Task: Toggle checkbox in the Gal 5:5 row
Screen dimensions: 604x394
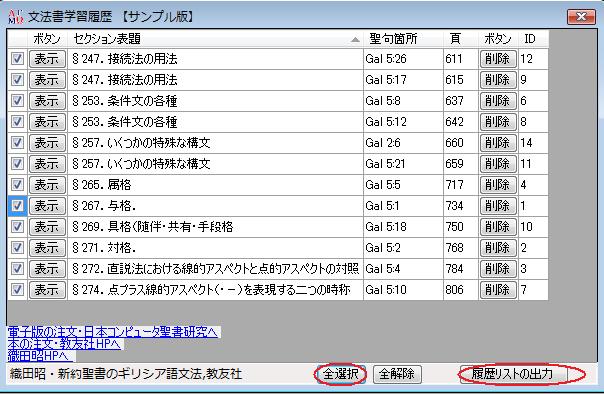Action: coord(17,185)
